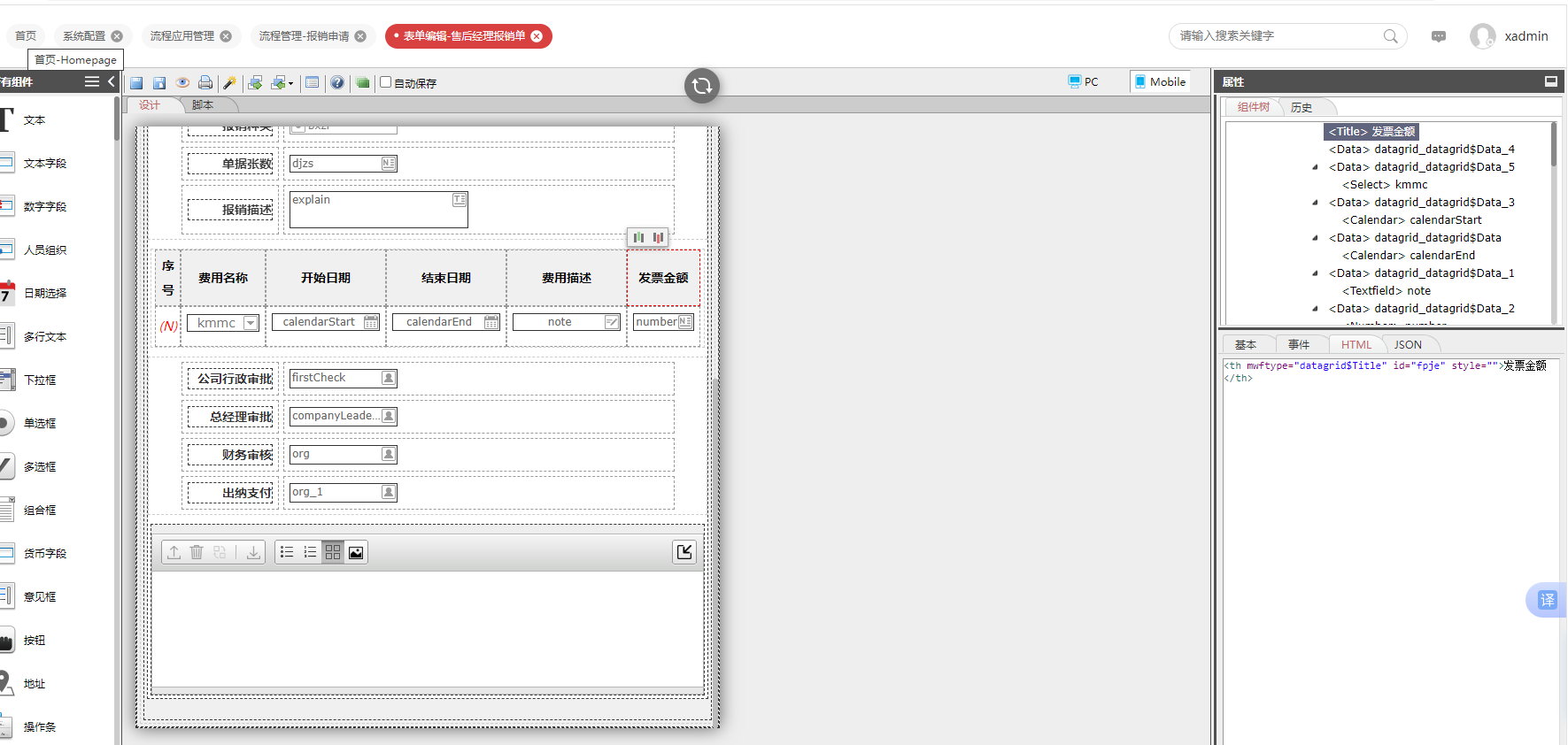Open the xadmin user menu
The image size is (1568, 745).
pos(1510,36)
